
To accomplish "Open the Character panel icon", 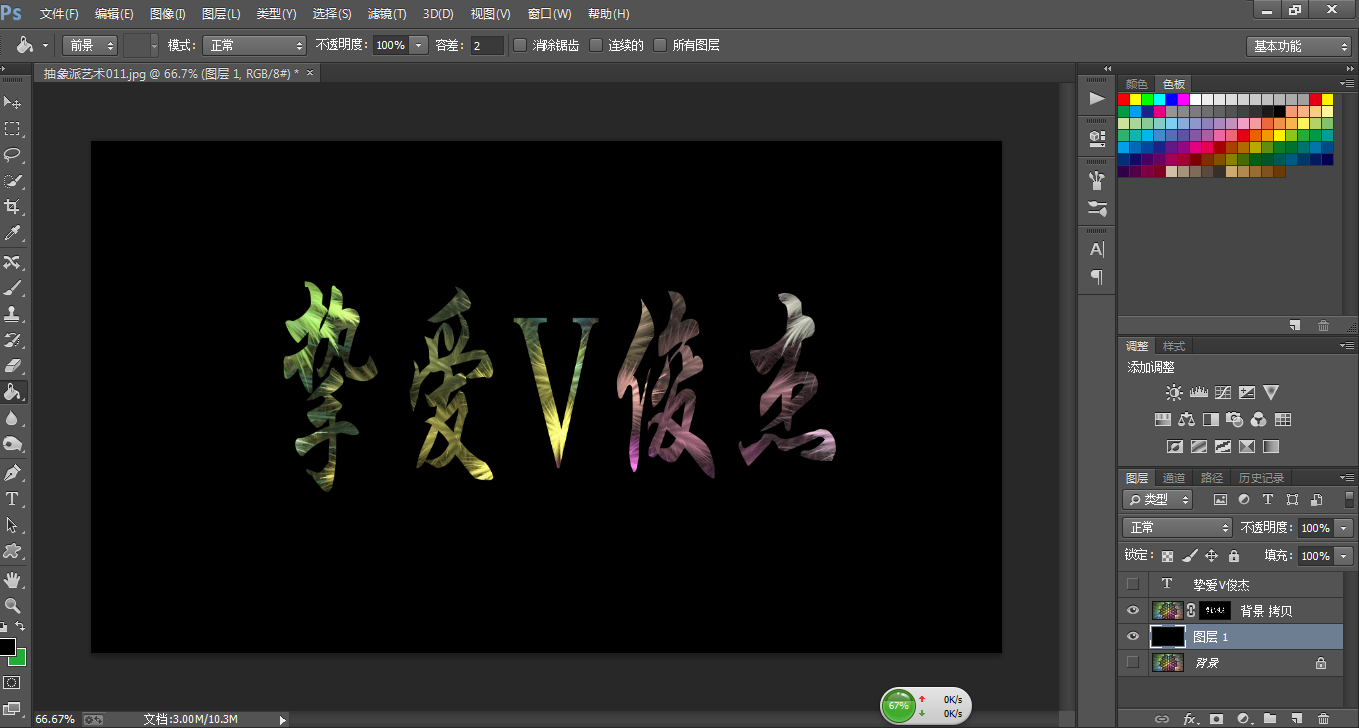I will click(x=1097, y=249).
